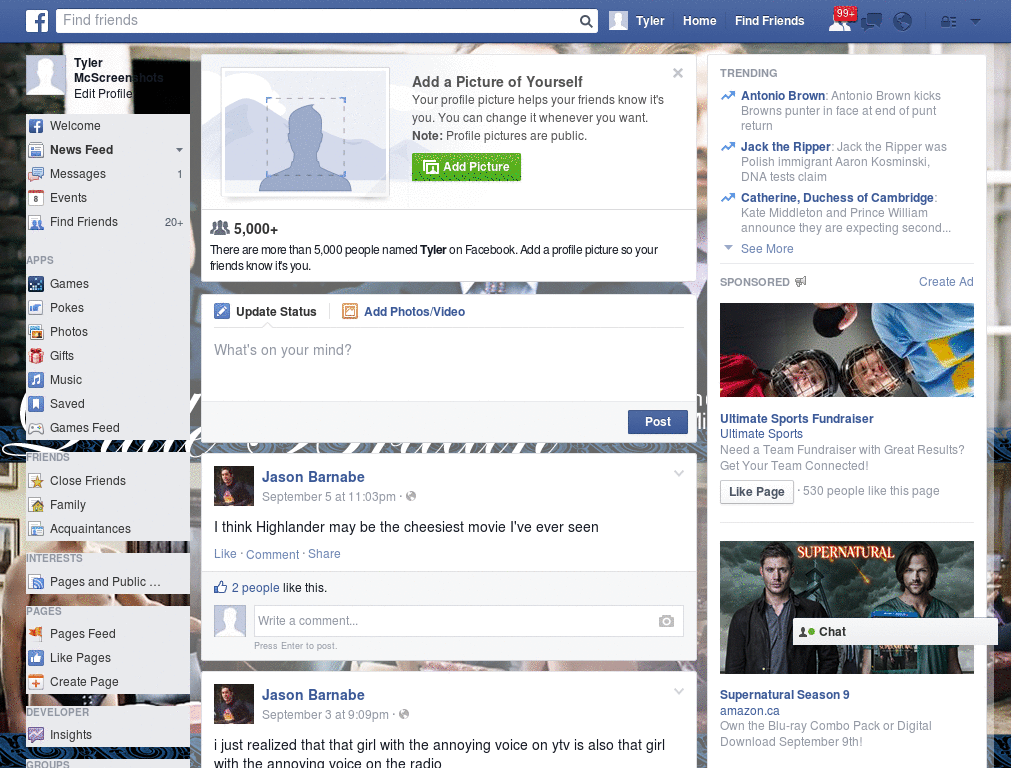
Task: Open Ultimate Sports Fundraiser ad image
Action: [x=846, y=350]
